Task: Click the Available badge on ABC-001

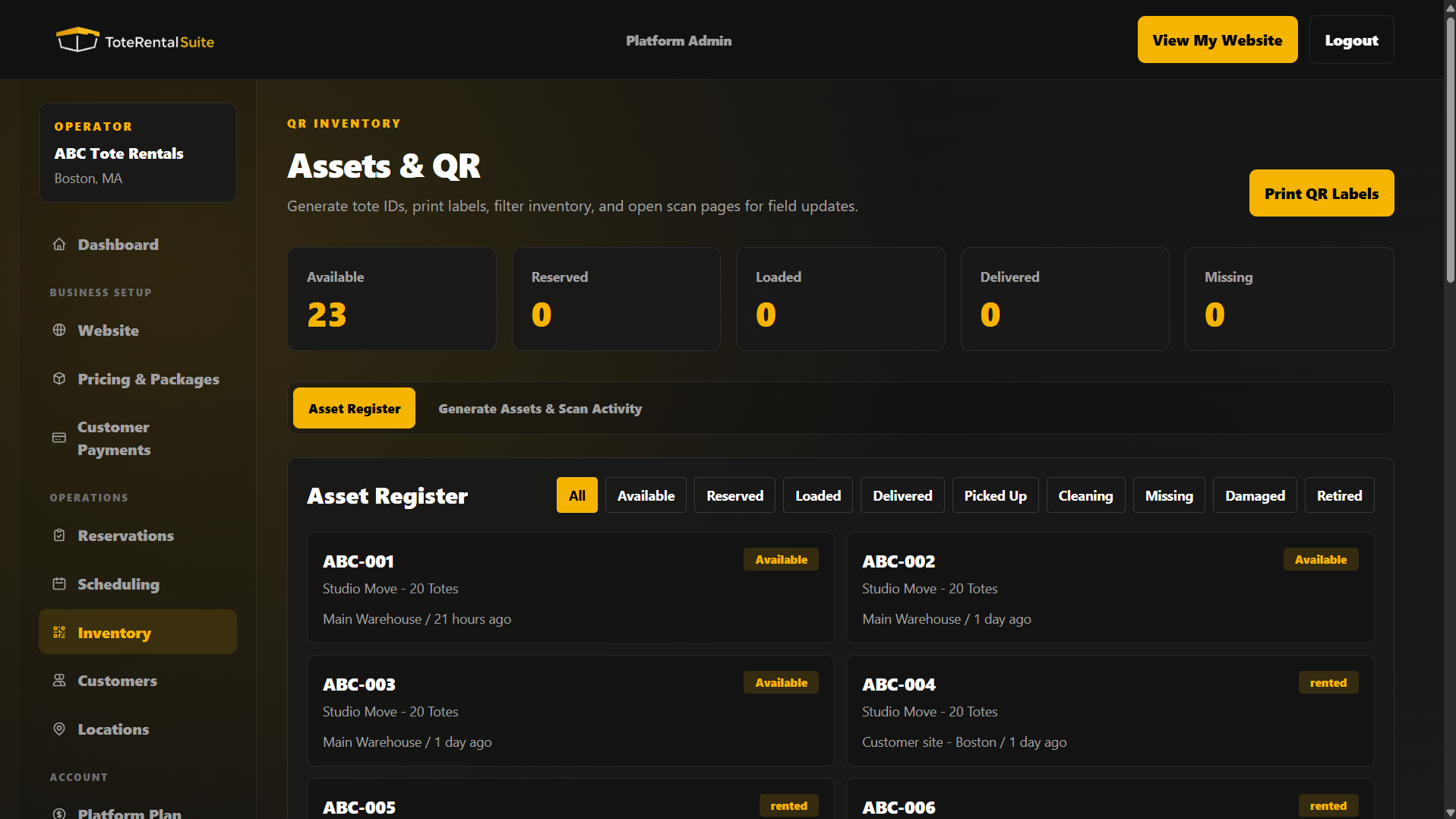Action: tap(781, 559)
